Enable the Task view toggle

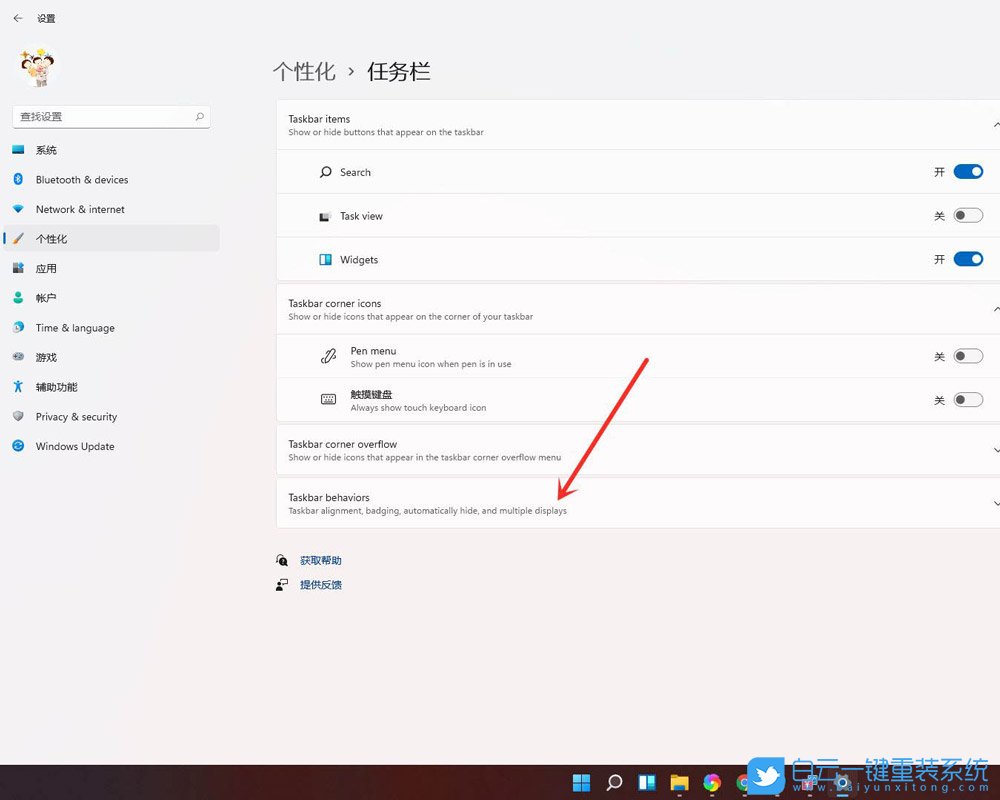[967, 215]
